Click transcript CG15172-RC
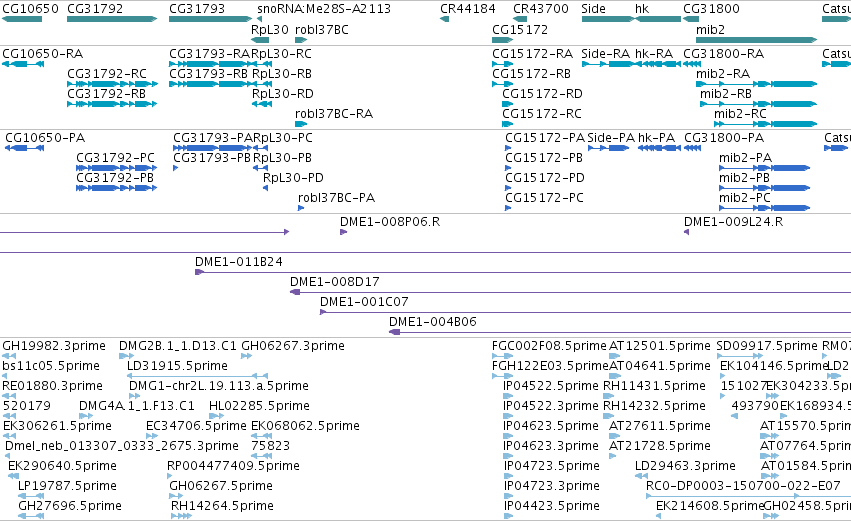The height and width of the screenshot is (521, 851). (542, 114)
